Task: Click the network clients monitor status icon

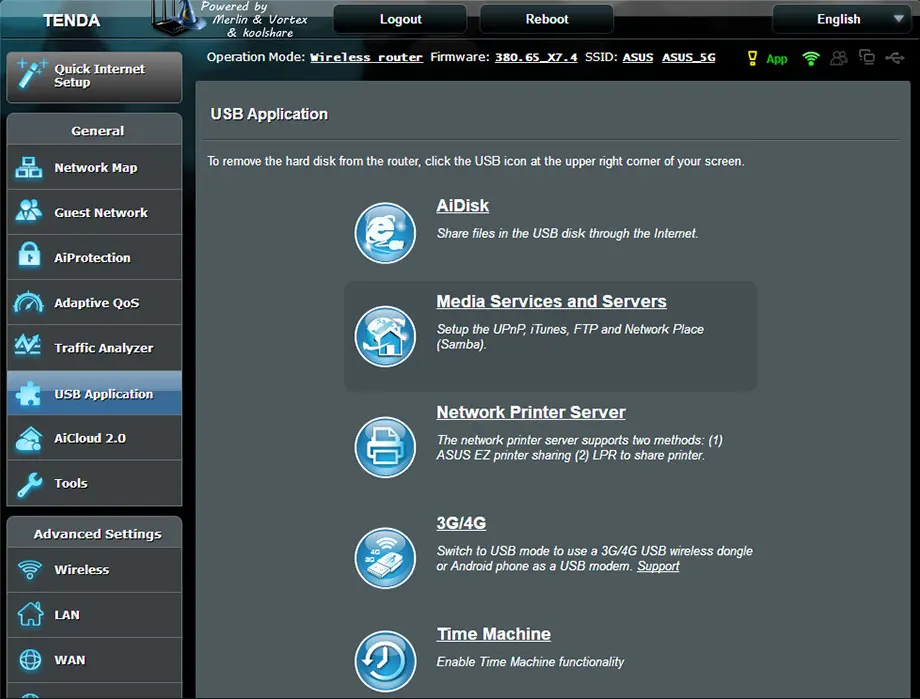Action: pos(866,59)
